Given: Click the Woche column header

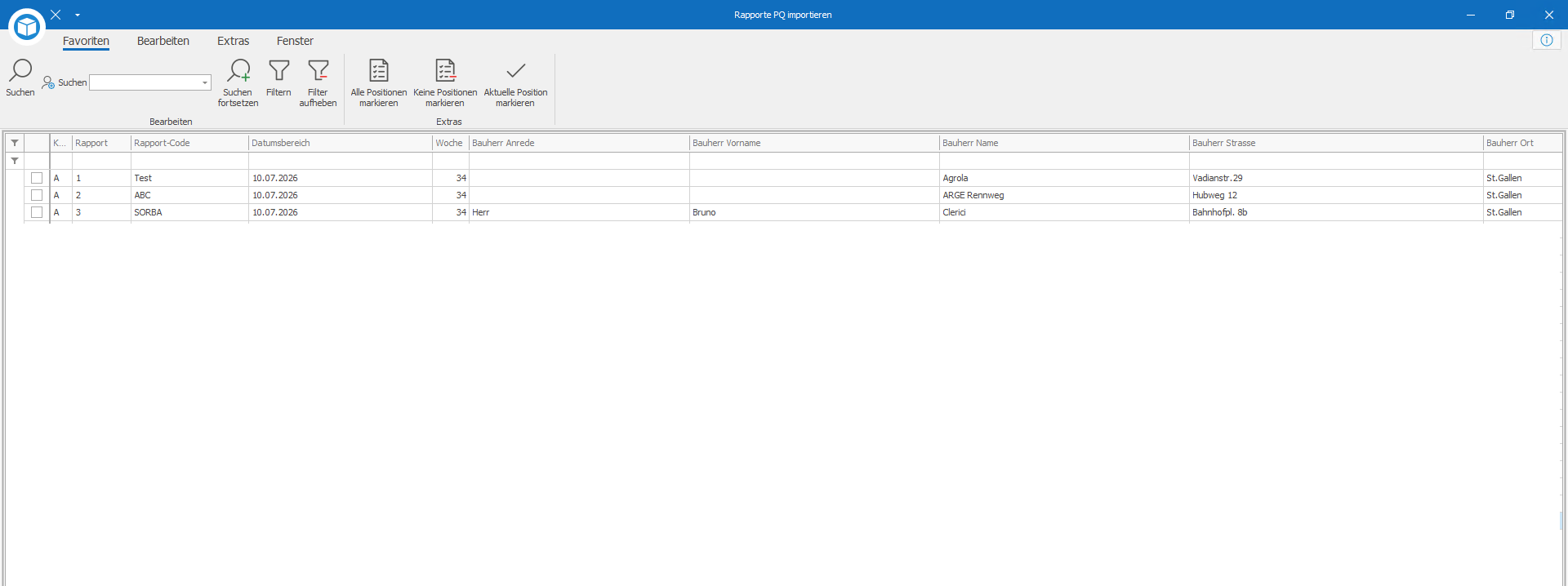Looking at the screenshot, I should (x=451, y=143).
